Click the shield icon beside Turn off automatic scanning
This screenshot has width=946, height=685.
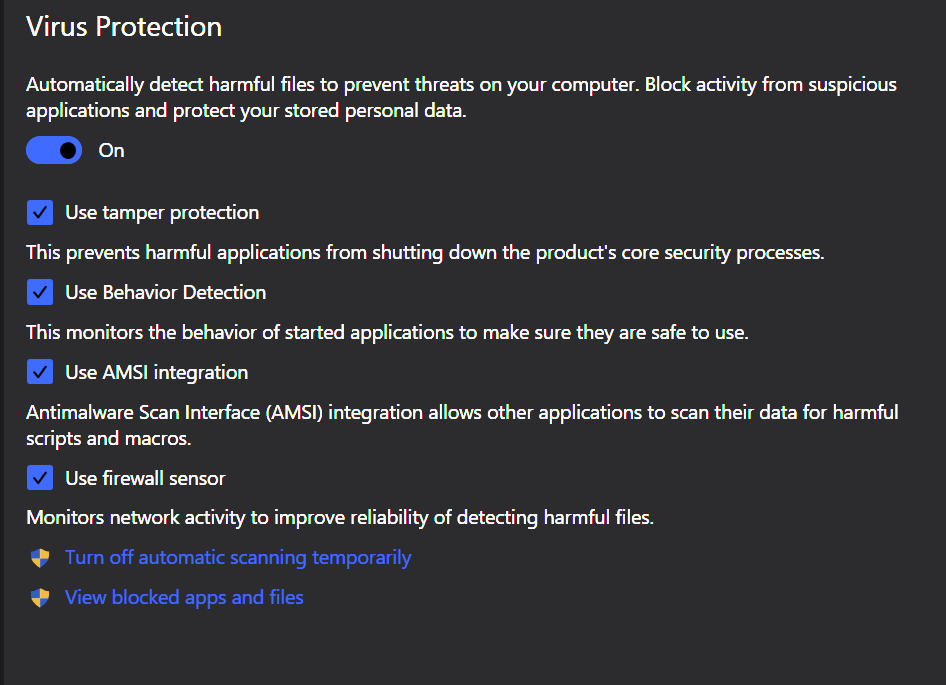tap(40, 558)
